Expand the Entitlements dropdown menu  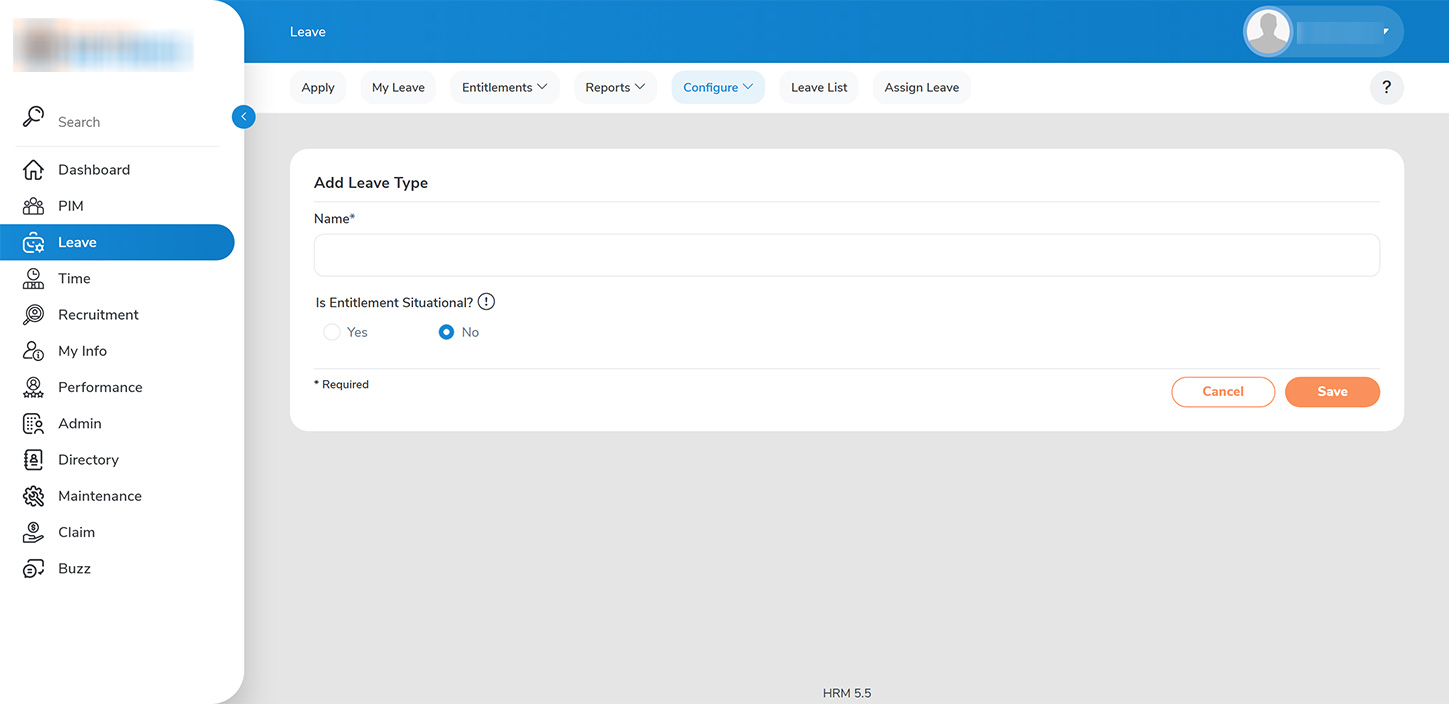504,88
